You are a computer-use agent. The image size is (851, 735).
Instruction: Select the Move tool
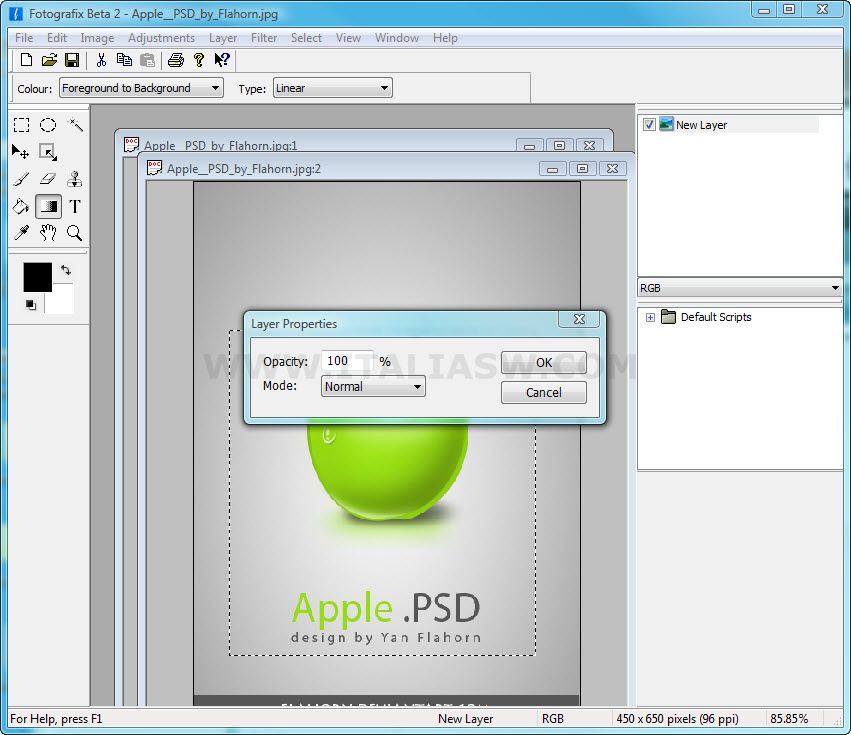click(x=21, y=153)
